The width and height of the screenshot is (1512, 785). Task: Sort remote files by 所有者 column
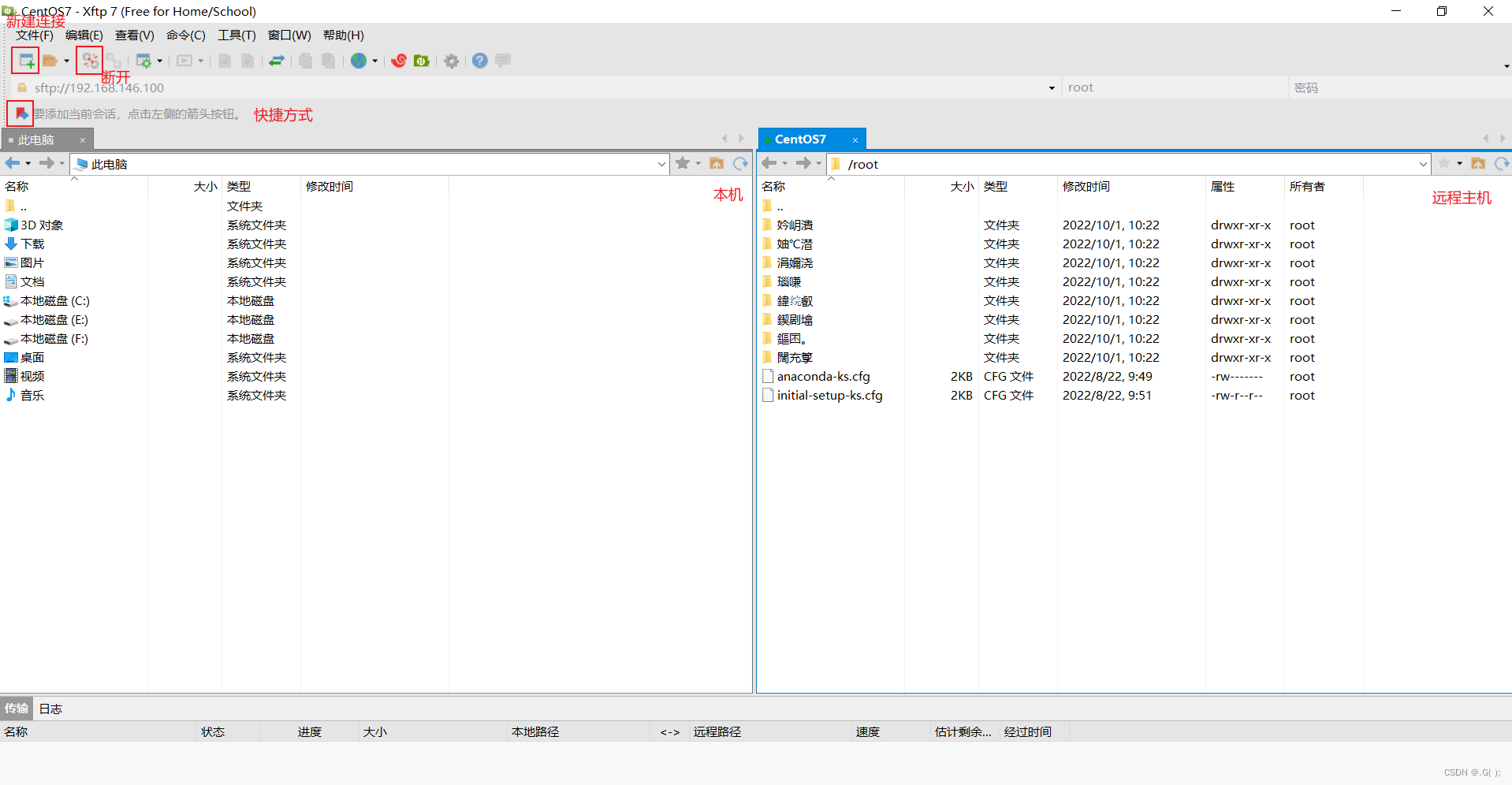click(x=1324, y=187)
